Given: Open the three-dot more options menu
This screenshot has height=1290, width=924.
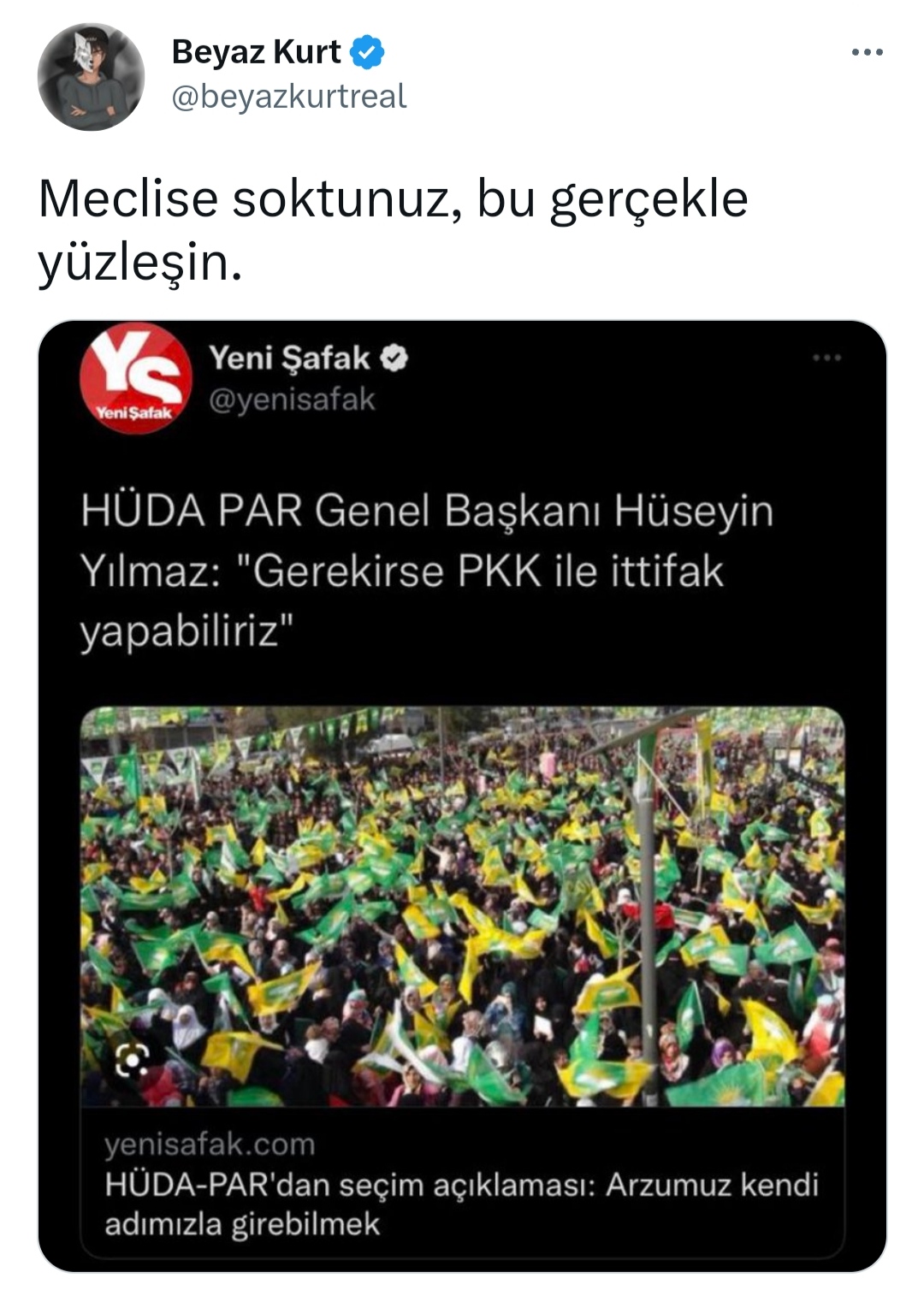Looking at the screenshot, I should pos(867,53).
